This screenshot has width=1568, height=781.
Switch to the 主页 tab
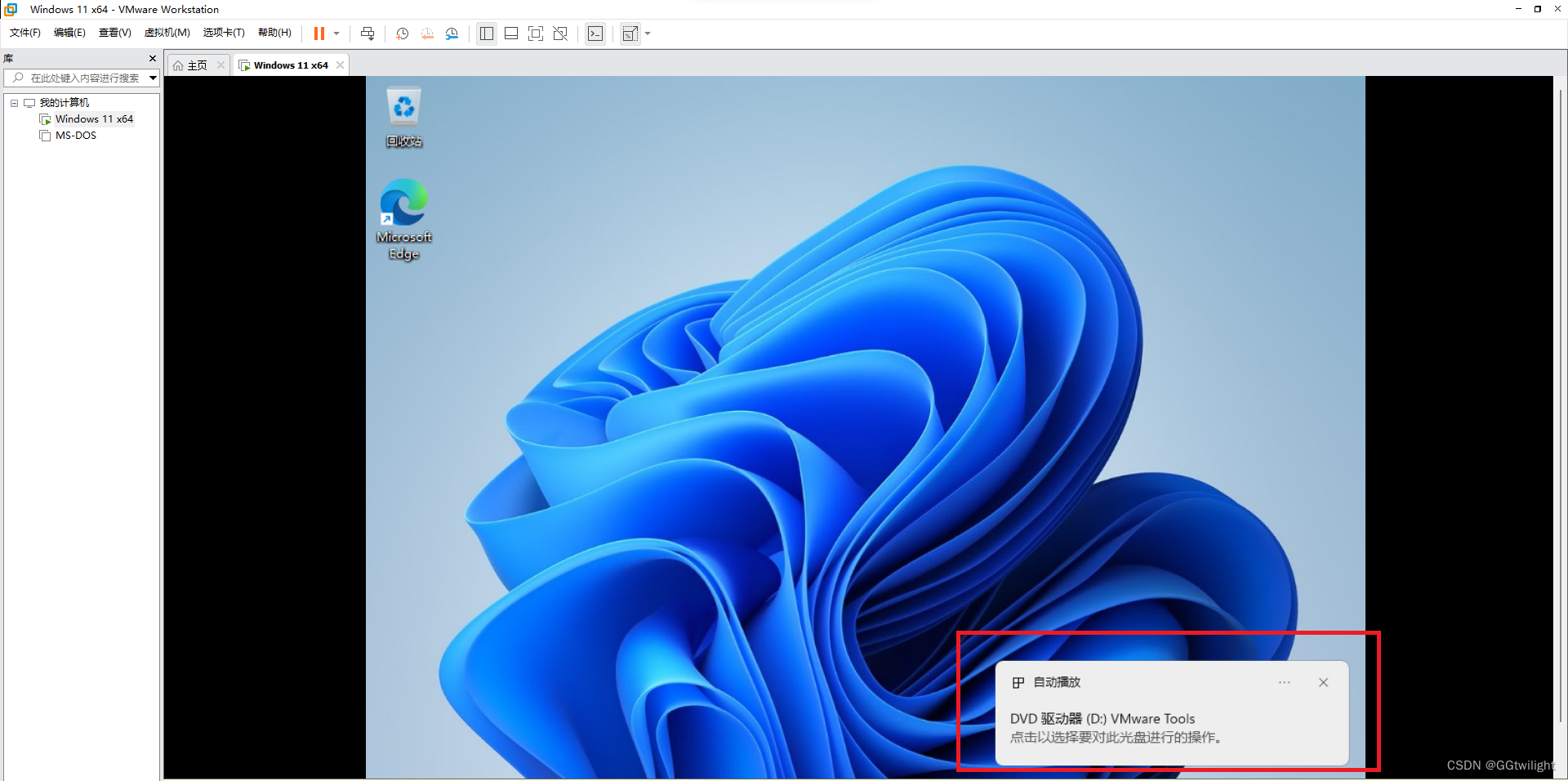[196, 65]
